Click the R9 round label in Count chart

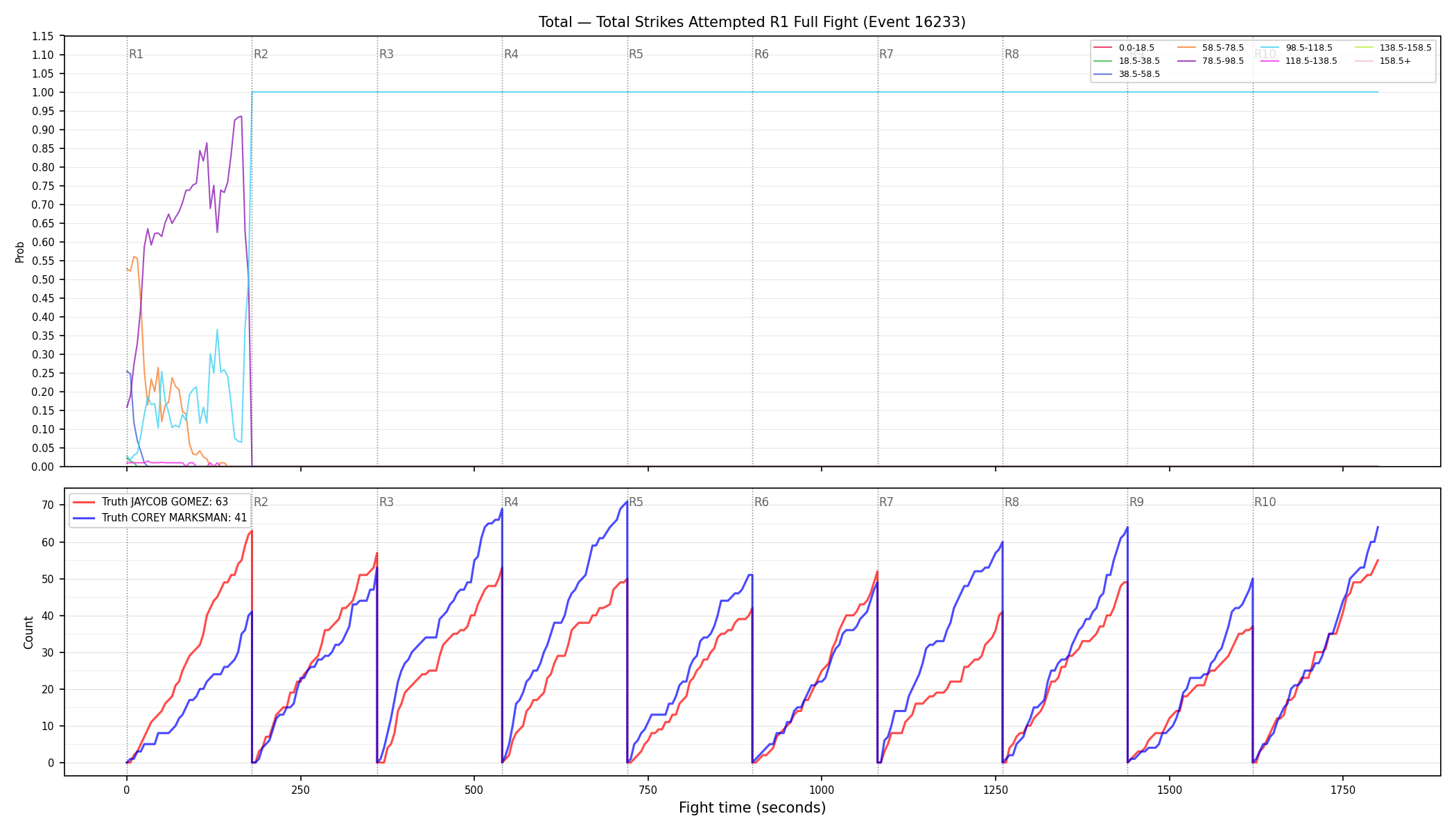1136,502
